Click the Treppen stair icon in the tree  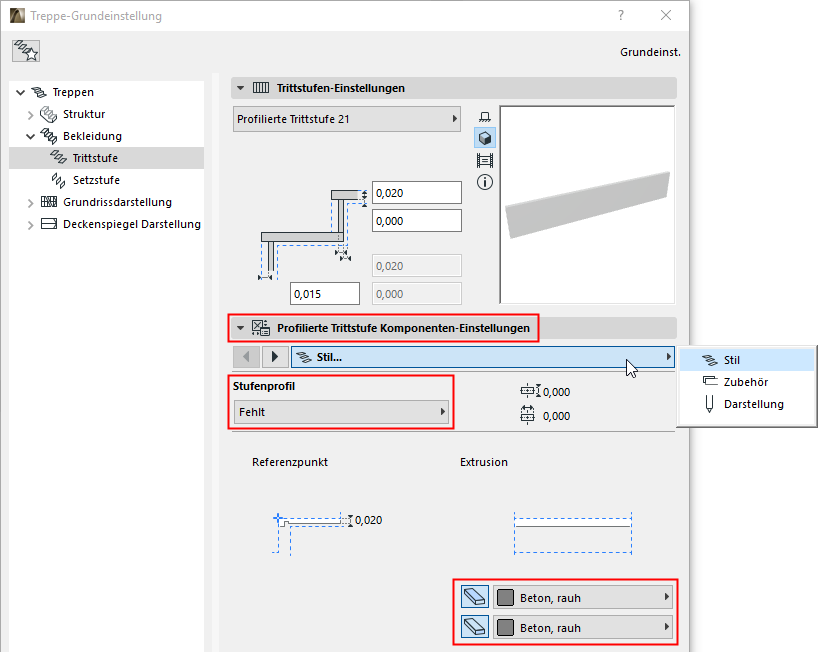[39, 92]
